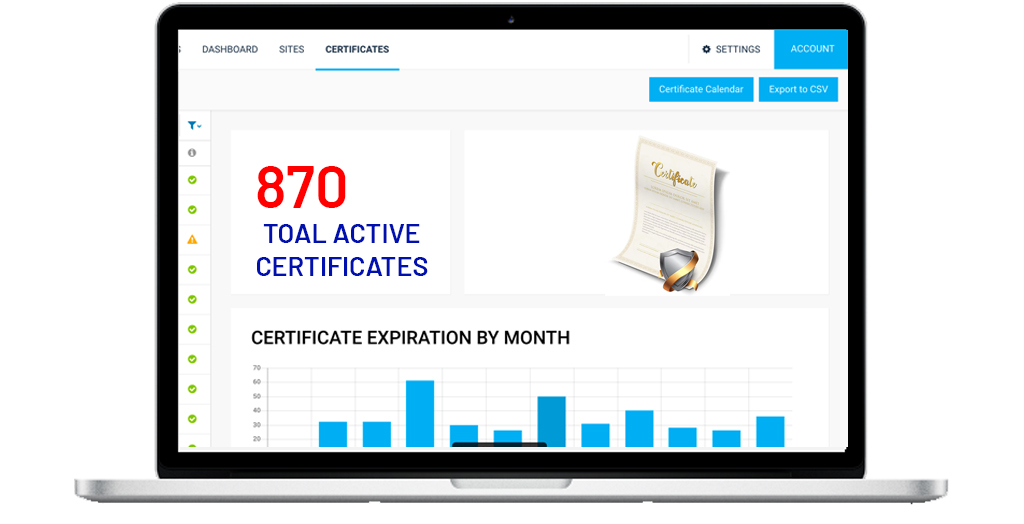Click the 870 active certificates count
The width and height of the screenshot is (1024, 524).
tap(301, 187)
